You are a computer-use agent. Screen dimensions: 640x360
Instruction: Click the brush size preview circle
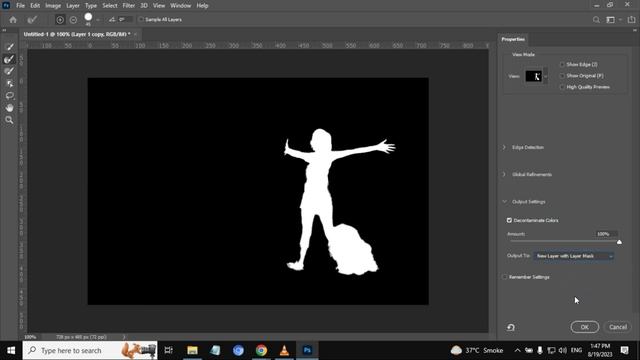(x=88, y=17)
